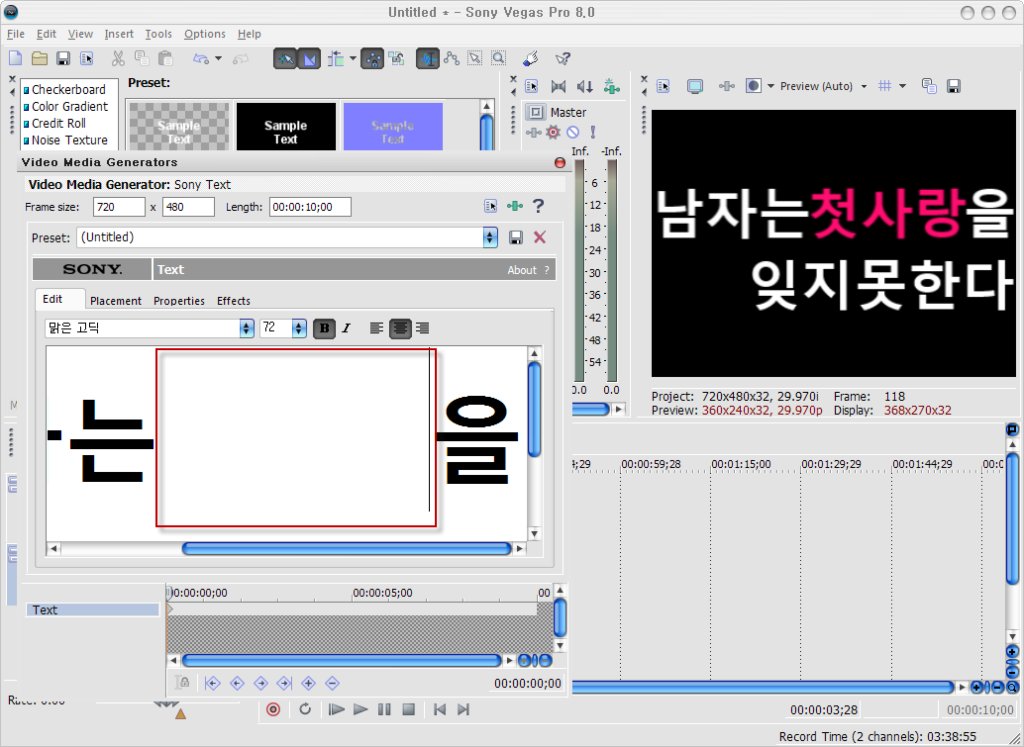Mute the Master bus with the circle-slash icon
The width and height of the screenshot is (1024, 747).
pyautogui.click(x=573, y=133)
